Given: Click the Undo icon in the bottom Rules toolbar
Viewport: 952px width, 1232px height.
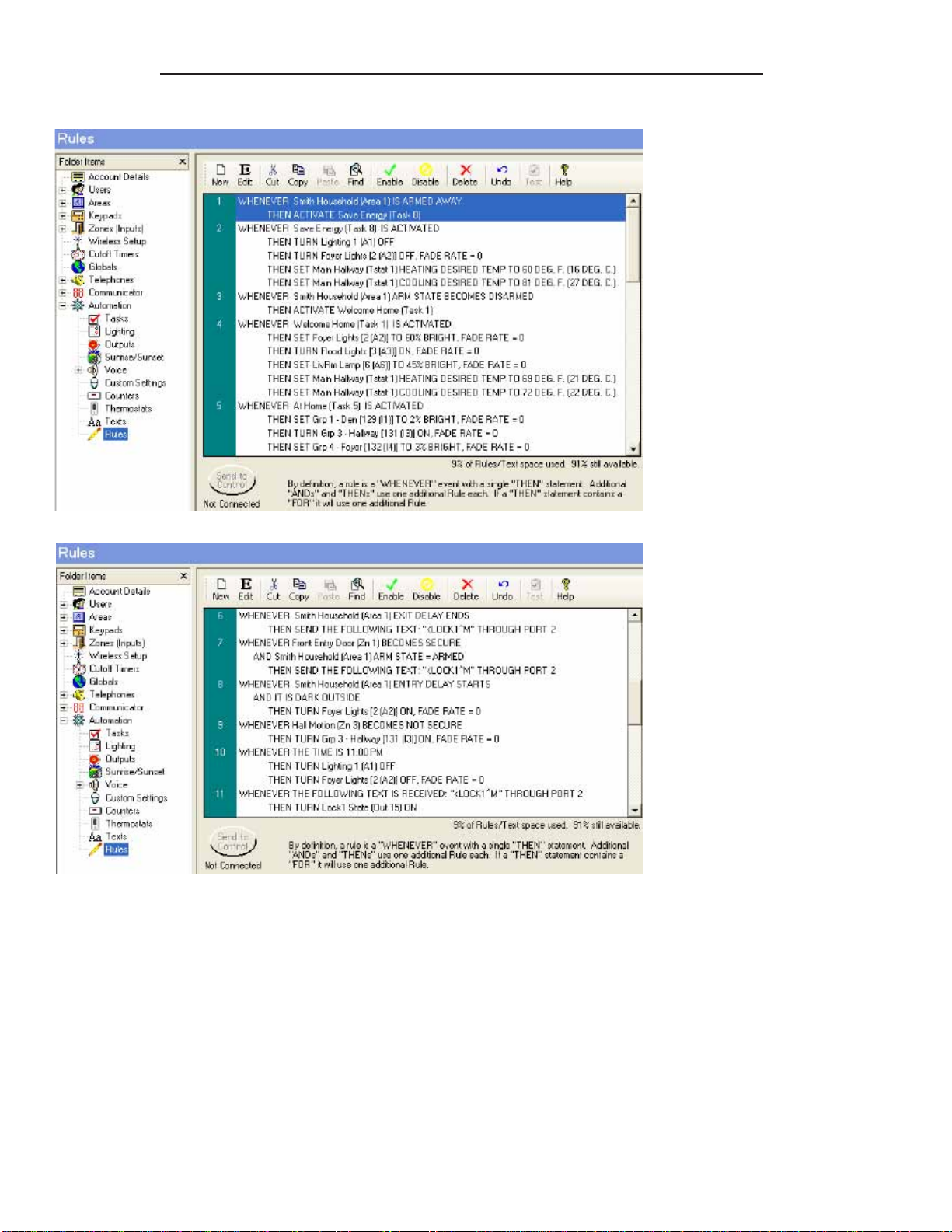Looking at the screenshot, I should [502, 589].
